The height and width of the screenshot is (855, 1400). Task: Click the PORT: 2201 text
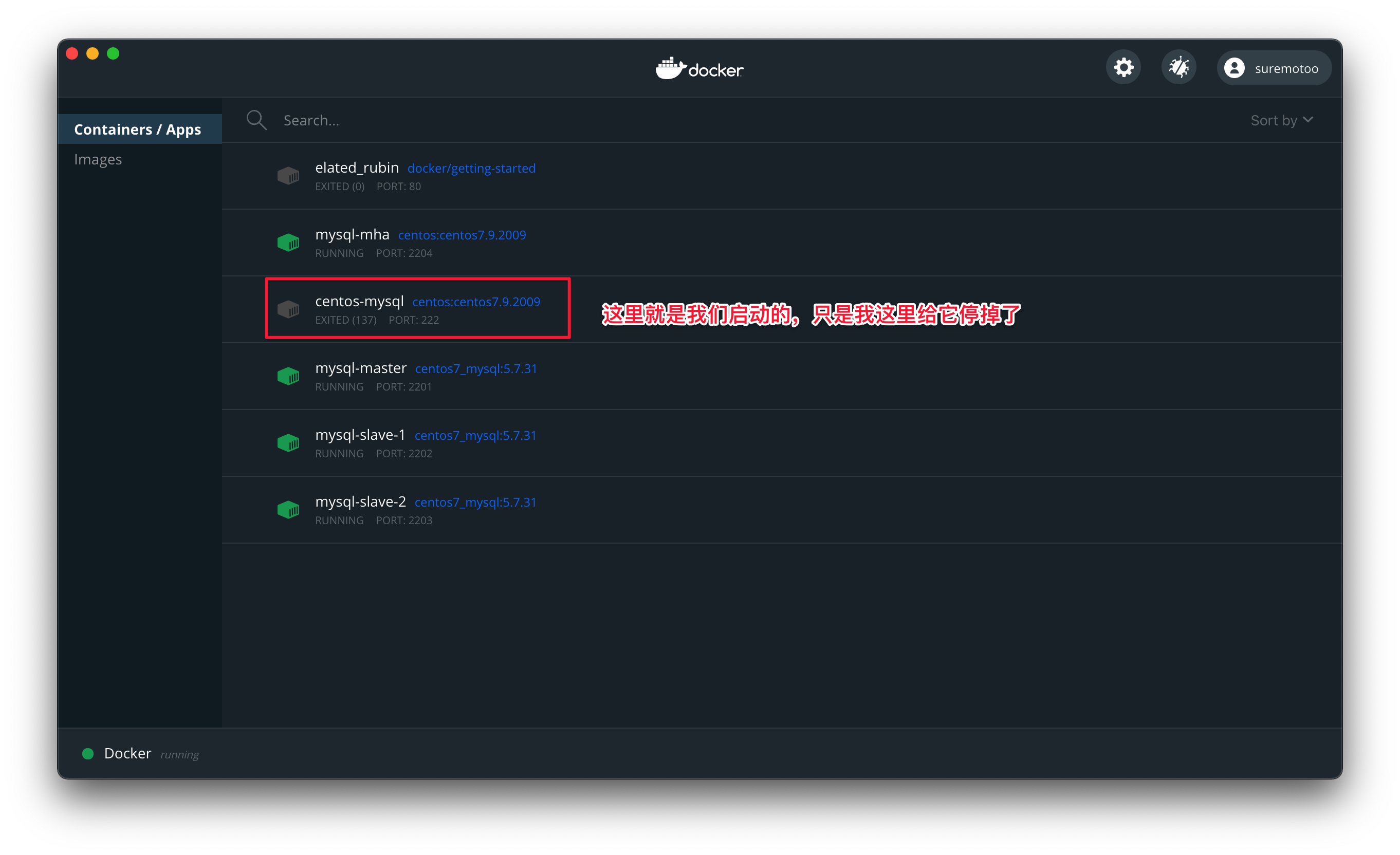pyautogui.click(x=403, y=386)
